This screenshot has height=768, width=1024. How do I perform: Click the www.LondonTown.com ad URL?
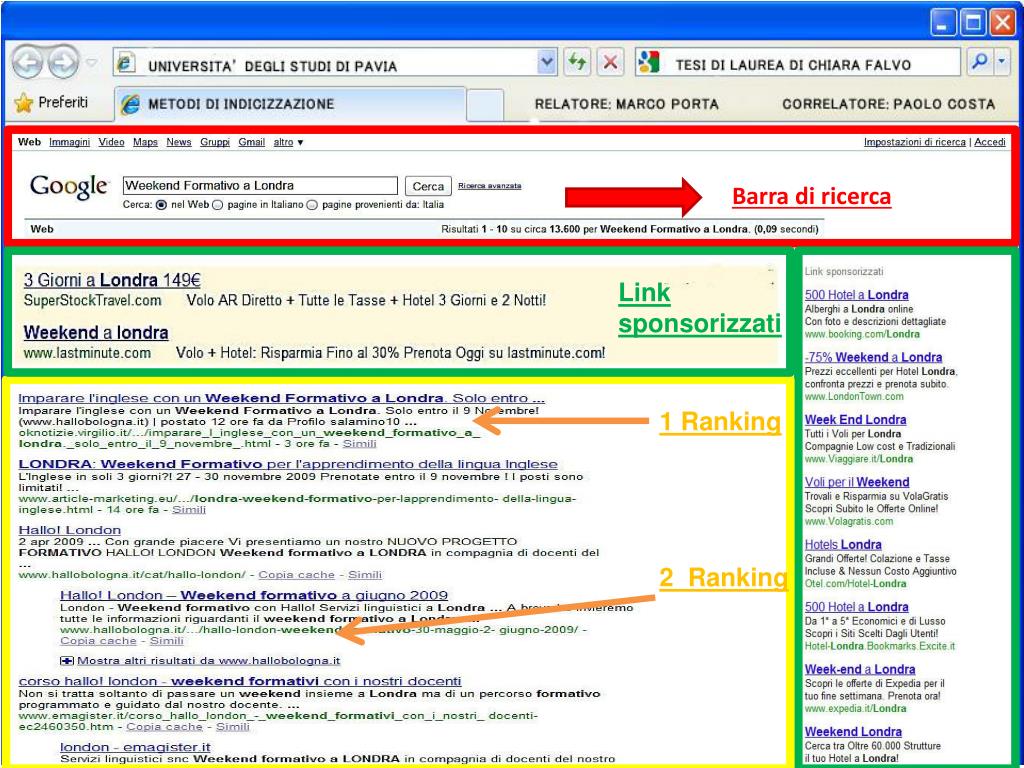854,396
